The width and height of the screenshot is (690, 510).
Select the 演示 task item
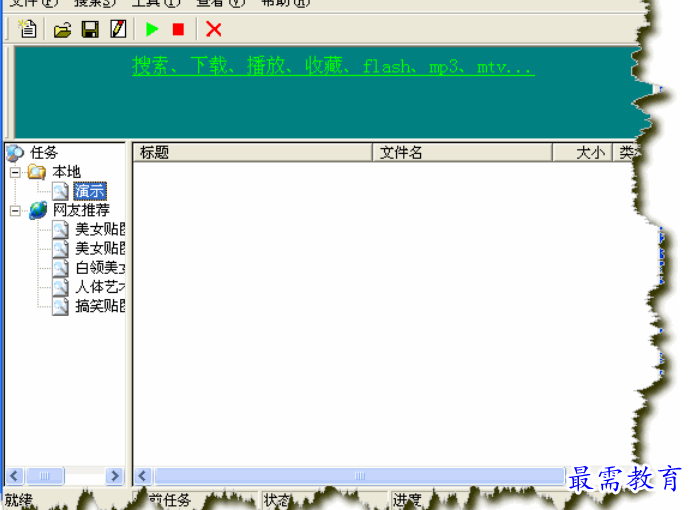click(90, 191)
